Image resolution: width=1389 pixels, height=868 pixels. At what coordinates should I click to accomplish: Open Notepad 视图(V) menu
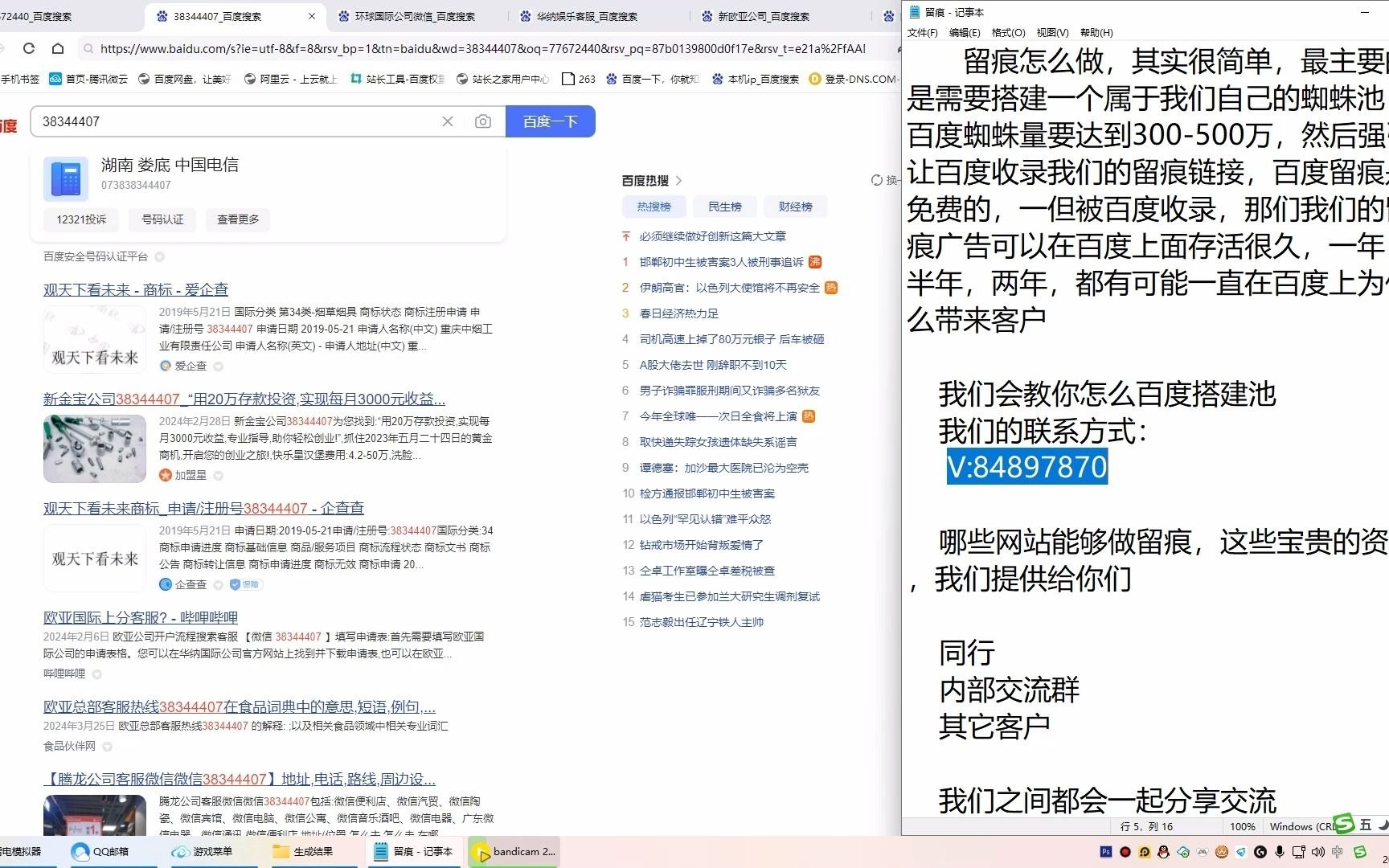pos(1052,33)
